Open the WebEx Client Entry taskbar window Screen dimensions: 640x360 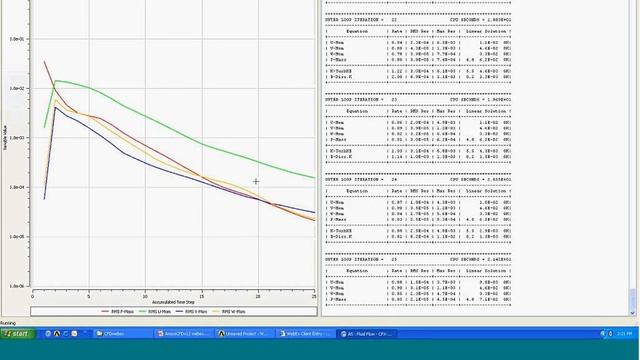pos(306,333)
